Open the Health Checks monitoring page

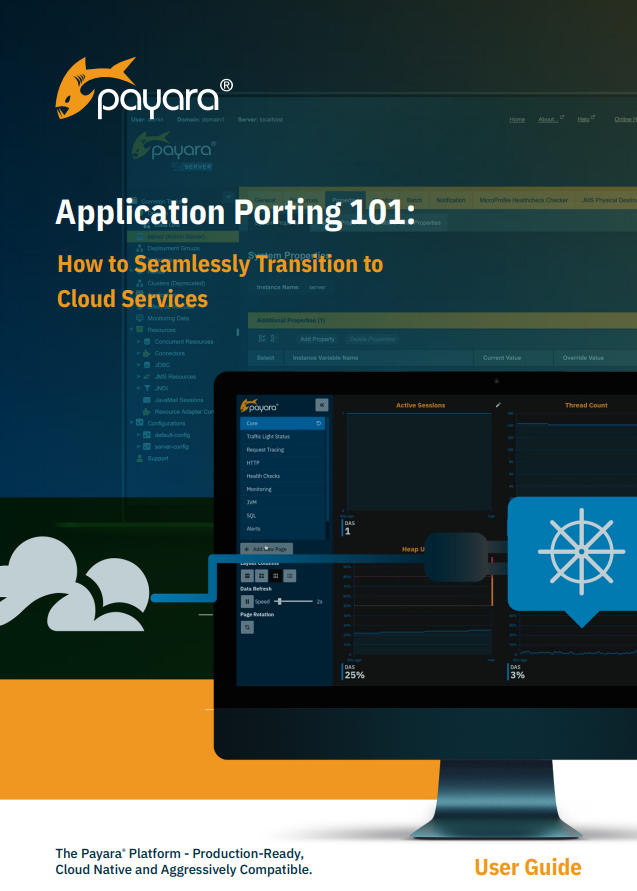pos(263,476)
